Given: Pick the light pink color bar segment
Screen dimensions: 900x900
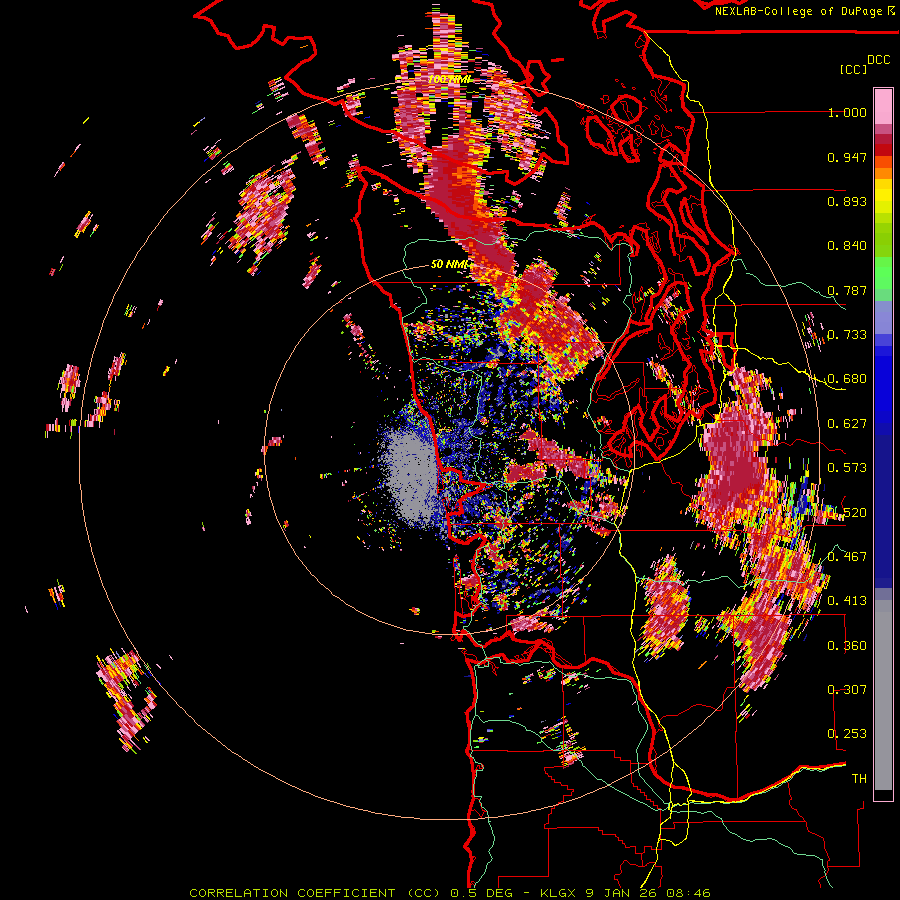Looking at the screenshot, I should point(883,107).
